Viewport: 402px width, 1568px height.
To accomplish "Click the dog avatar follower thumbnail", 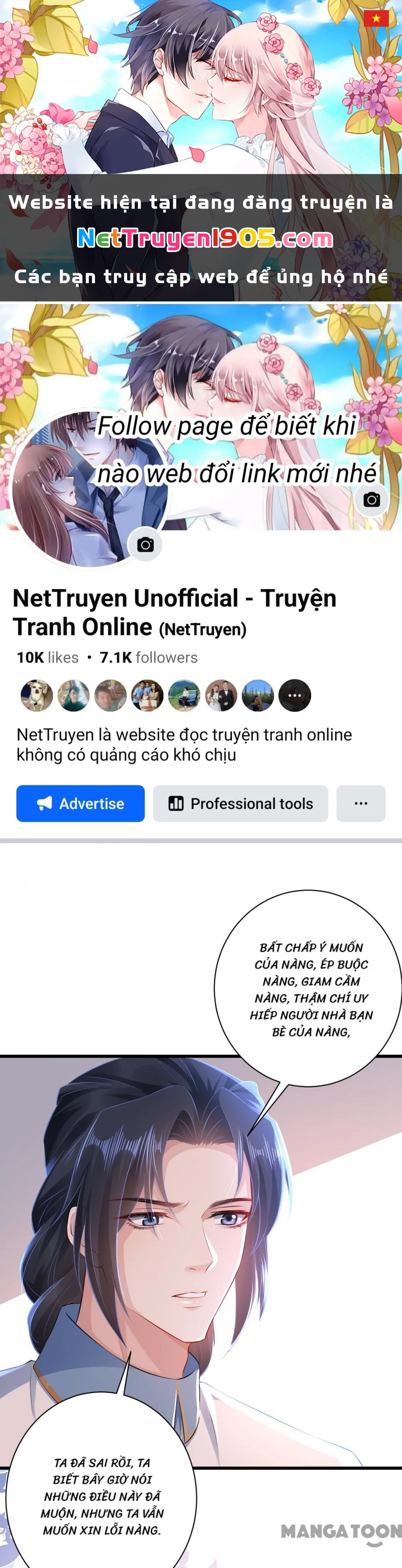I will [x=37, y=695].
